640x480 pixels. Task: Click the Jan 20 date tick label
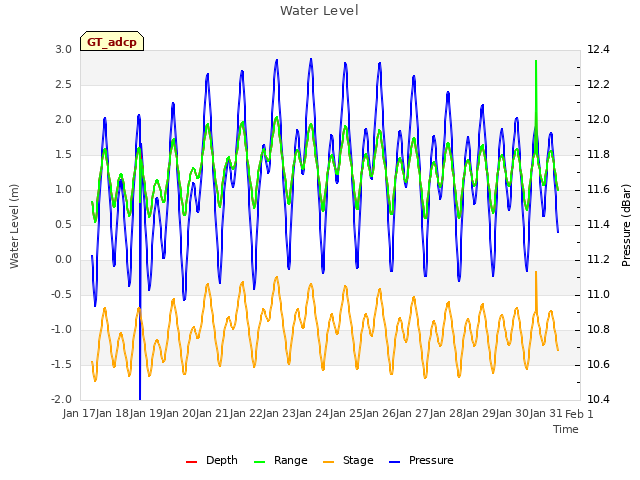coord(179,413)
